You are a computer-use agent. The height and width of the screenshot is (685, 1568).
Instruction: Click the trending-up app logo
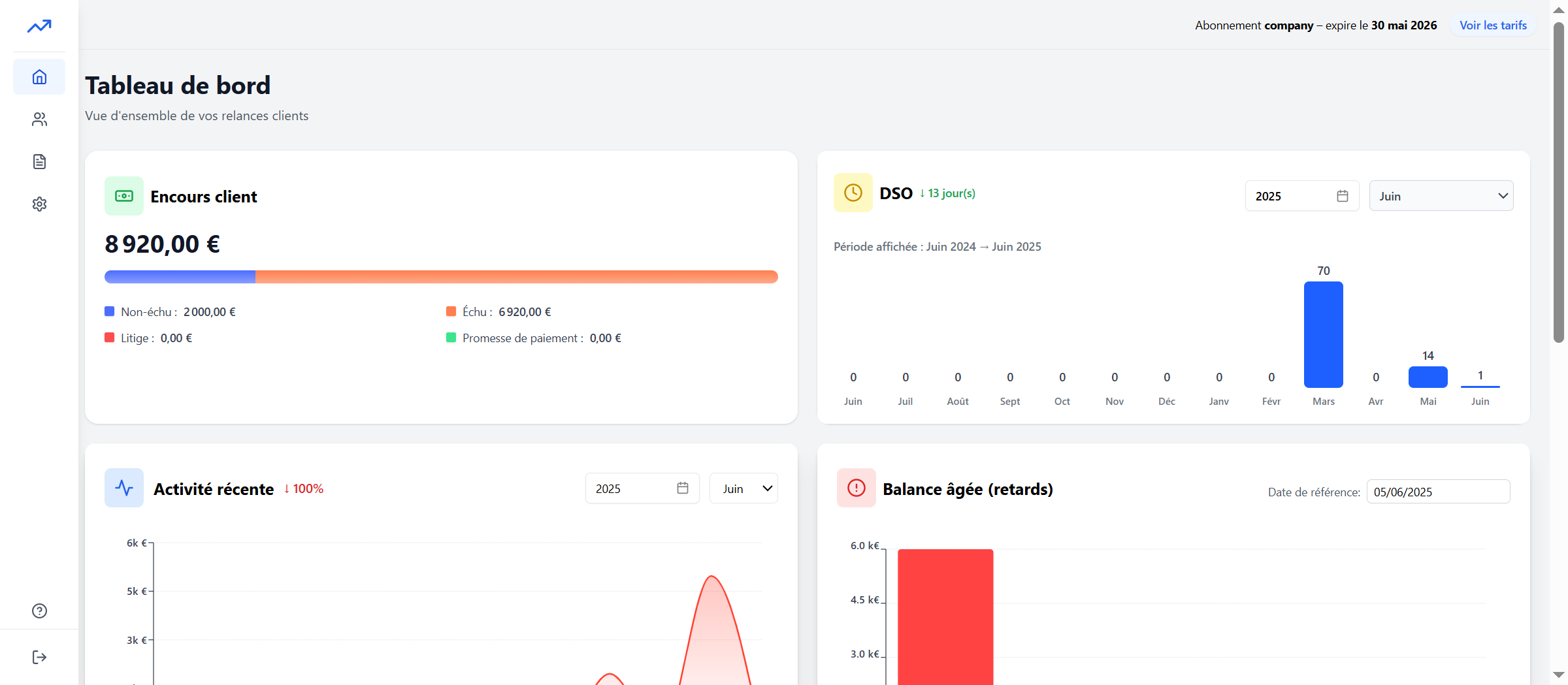pyautogui.click(x=39, y=26)
